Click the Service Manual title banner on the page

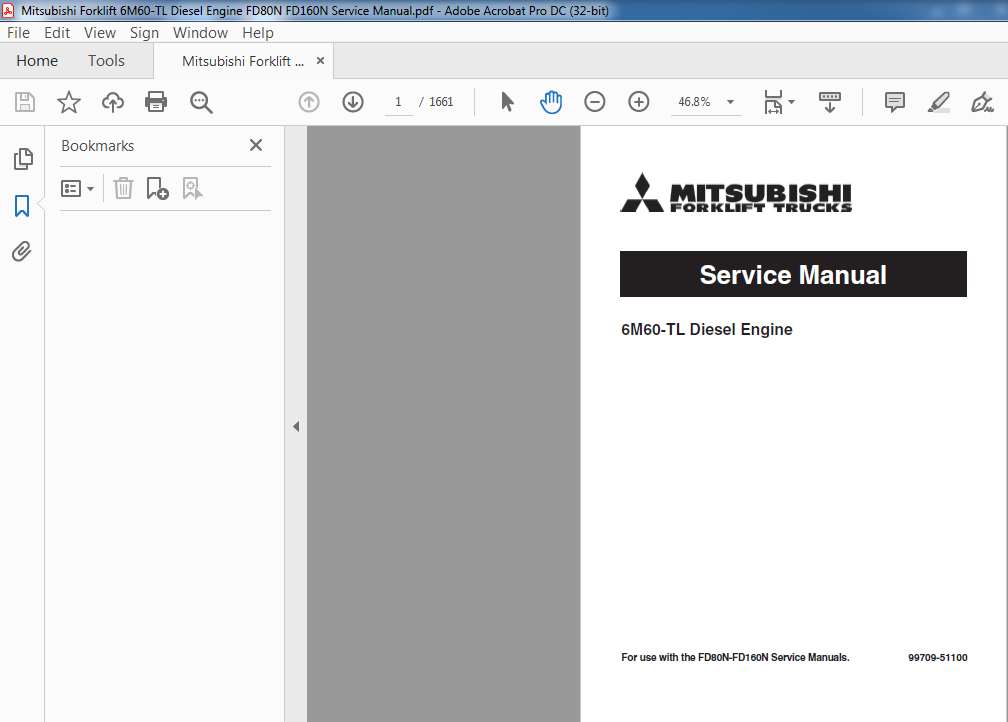tap(793, 275)
